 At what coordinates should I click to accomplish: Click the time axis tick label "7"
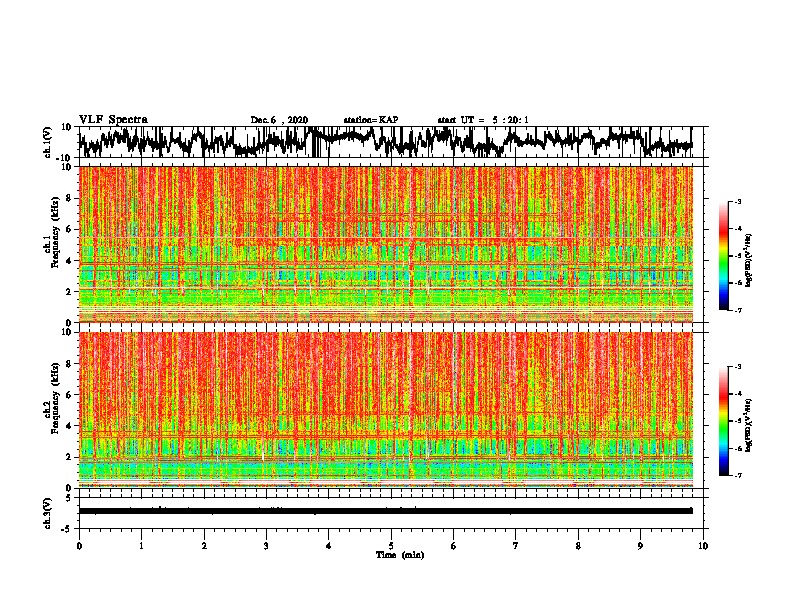(x=516, y=546)
